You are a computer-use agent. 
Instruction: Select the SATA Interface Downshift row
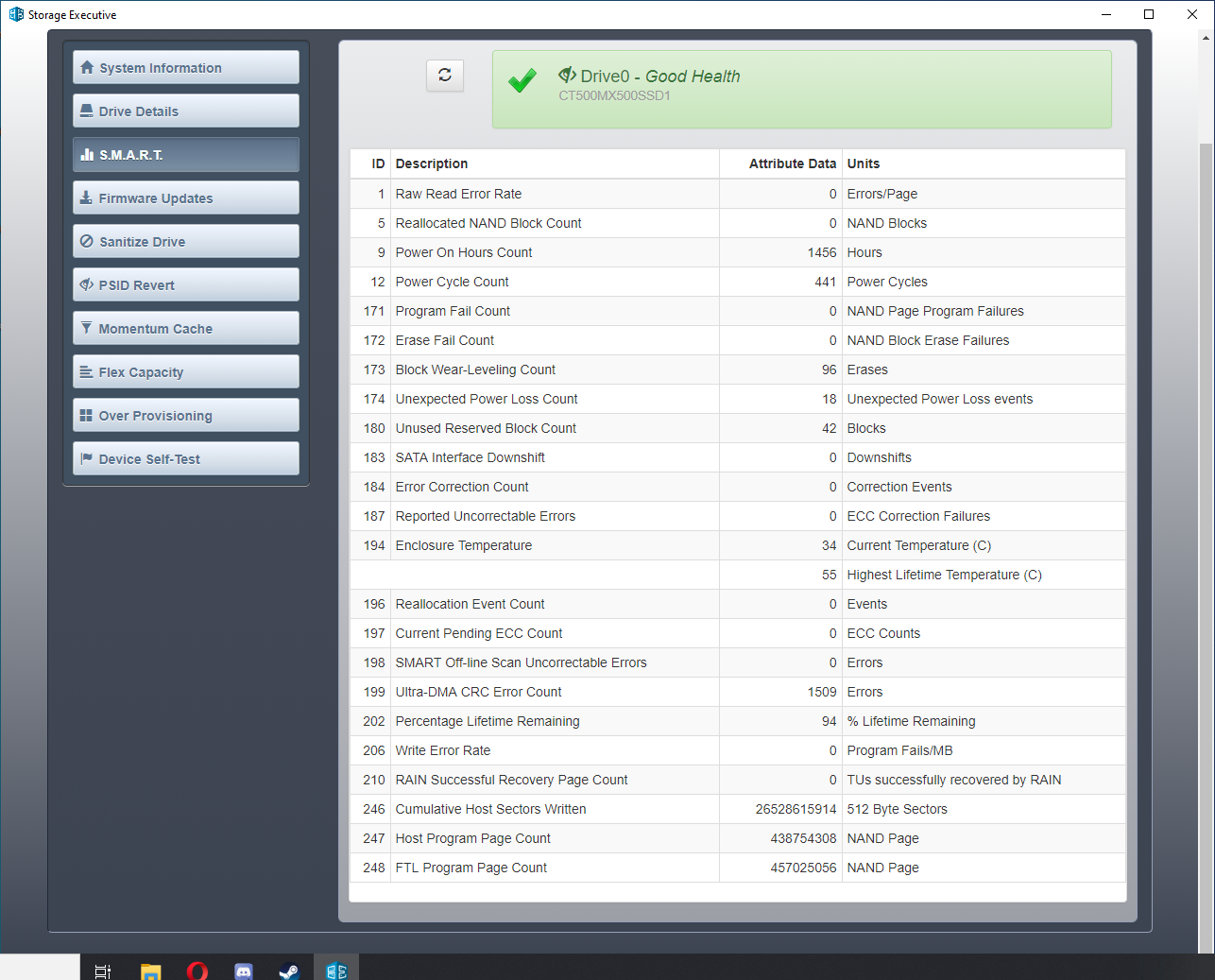pyautogui.click(x=737, y=457)
